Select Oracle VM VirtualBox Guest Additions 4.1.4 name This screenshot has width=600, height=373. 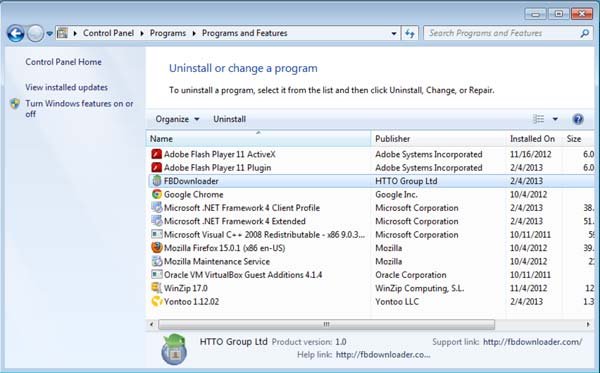pyautogui.click(x=243, y=275)
